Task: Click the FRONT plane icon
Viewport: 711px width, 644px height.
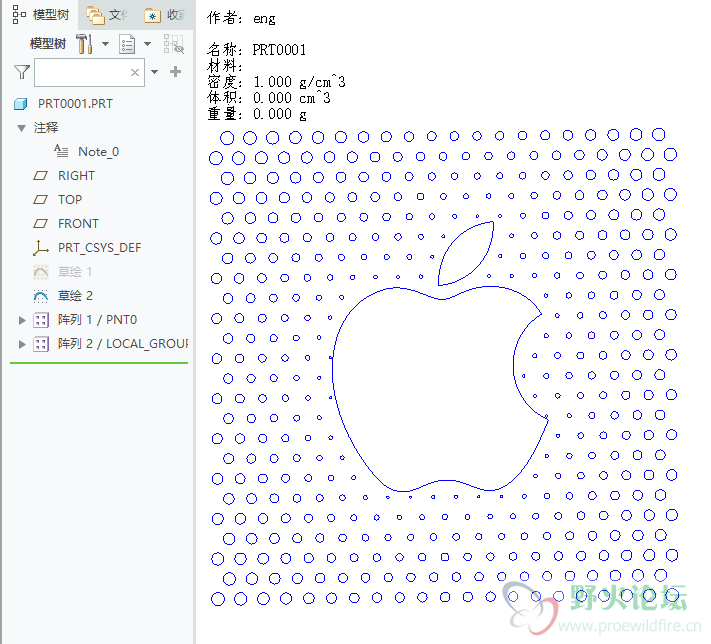Action: (x=41, y=224)
